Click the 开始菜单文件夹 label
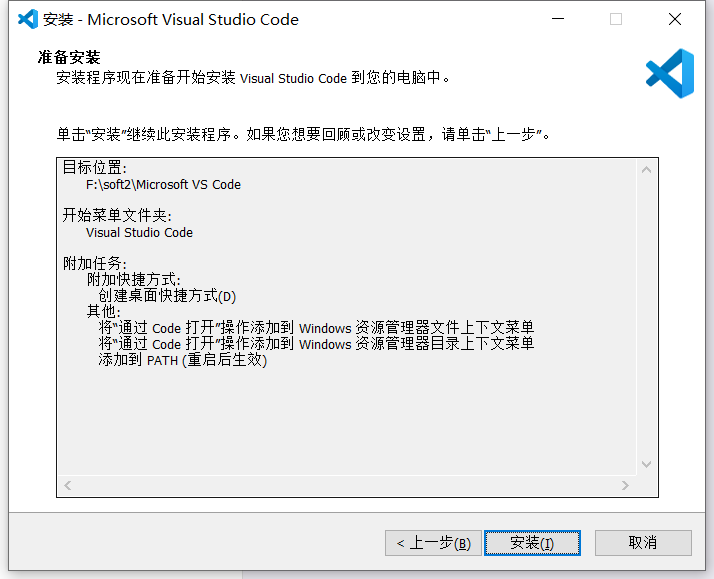714x579 pixels. [117, 215]
